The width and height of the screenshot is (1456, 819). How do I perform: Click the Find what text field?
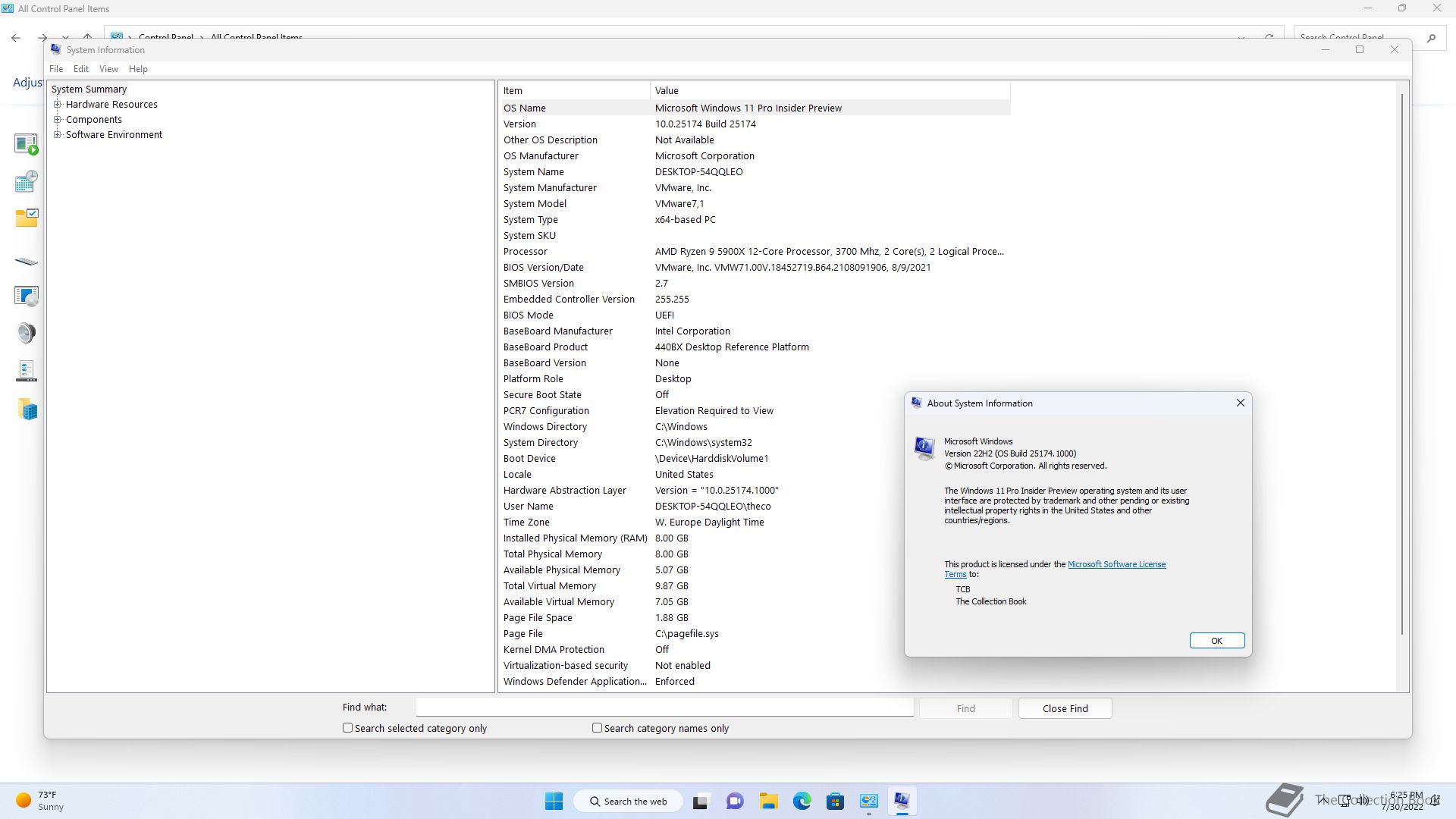pyautogui.click(x=664, y=708)
